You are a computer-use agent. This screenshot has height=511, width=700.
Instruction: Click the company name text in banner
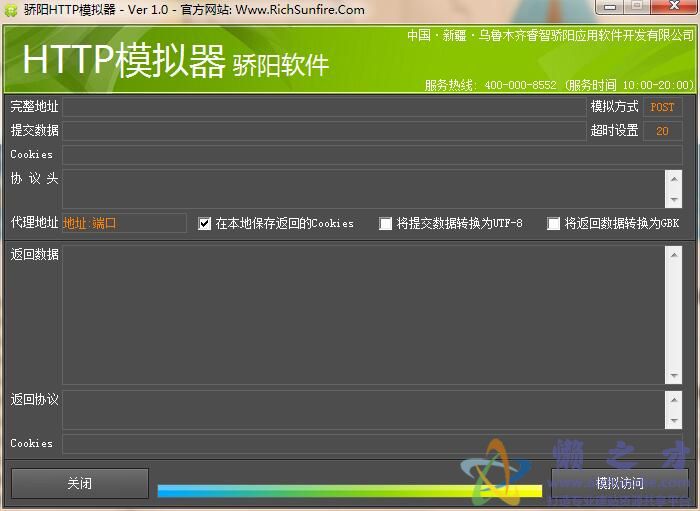[550, 35]
